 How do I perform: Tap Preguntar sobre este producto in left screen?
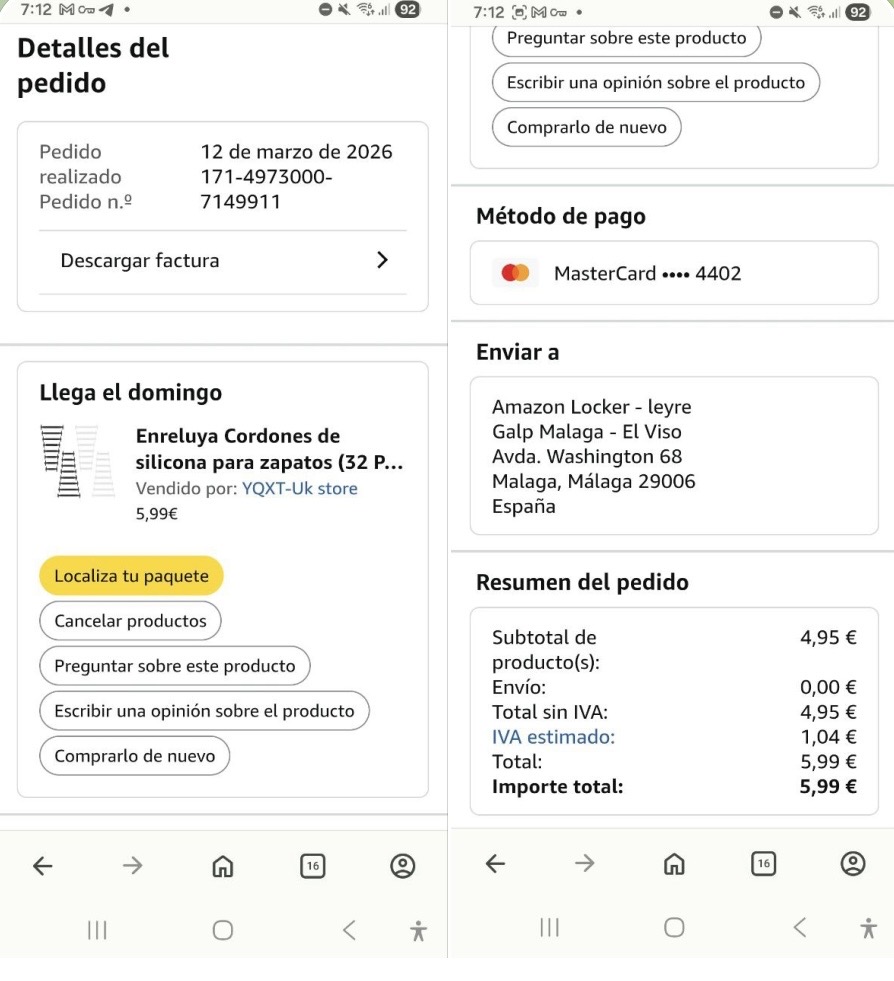pyautogui.click(x=175, y=666)
